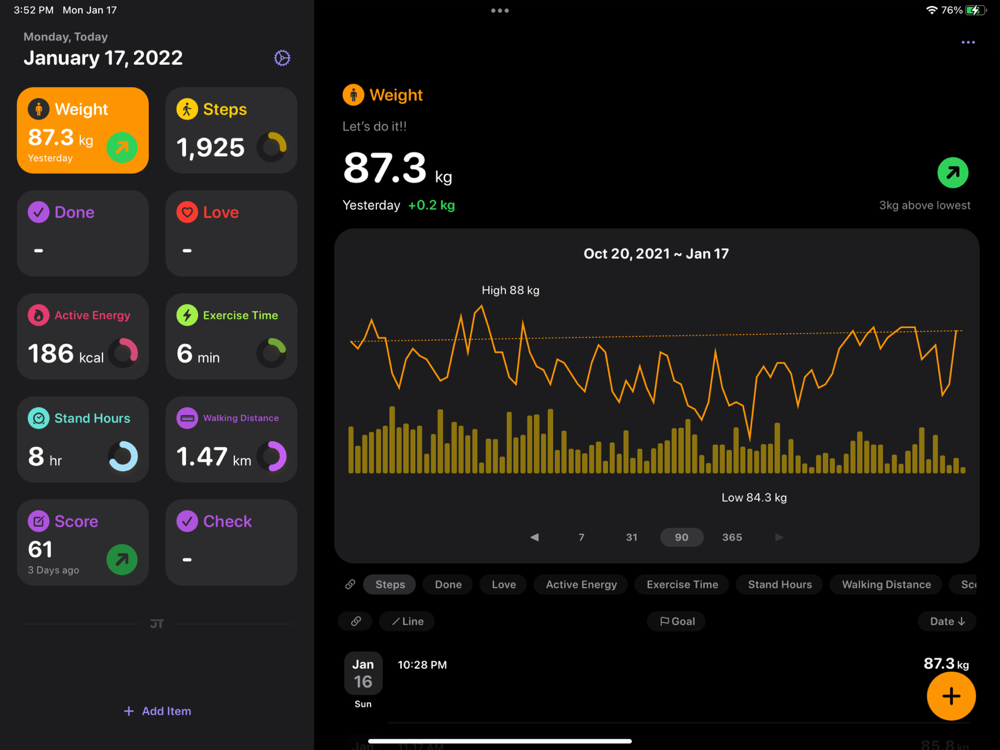This screenshot has width=1000, height=750.
Task: Tap the Weight person icon in sidebar card
Action: click(38, 109)
